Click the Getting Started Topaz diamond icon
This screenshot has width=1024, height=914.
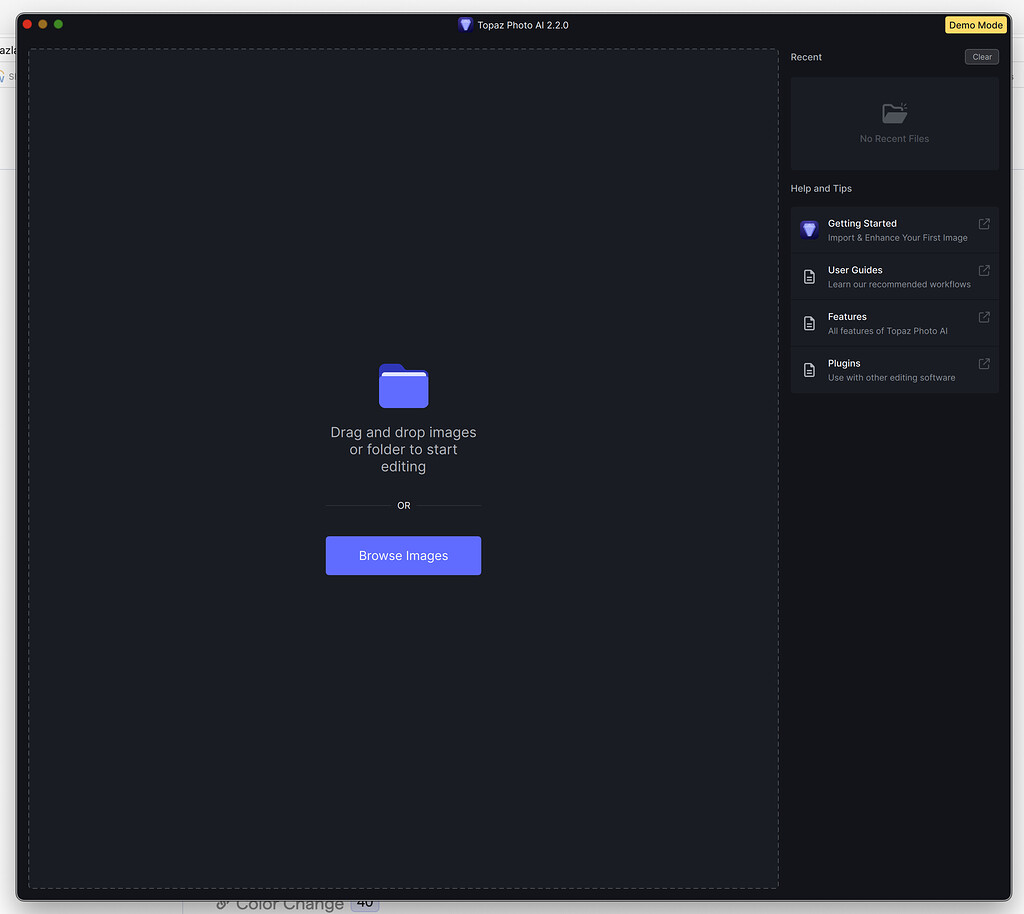tap(809, 230)
